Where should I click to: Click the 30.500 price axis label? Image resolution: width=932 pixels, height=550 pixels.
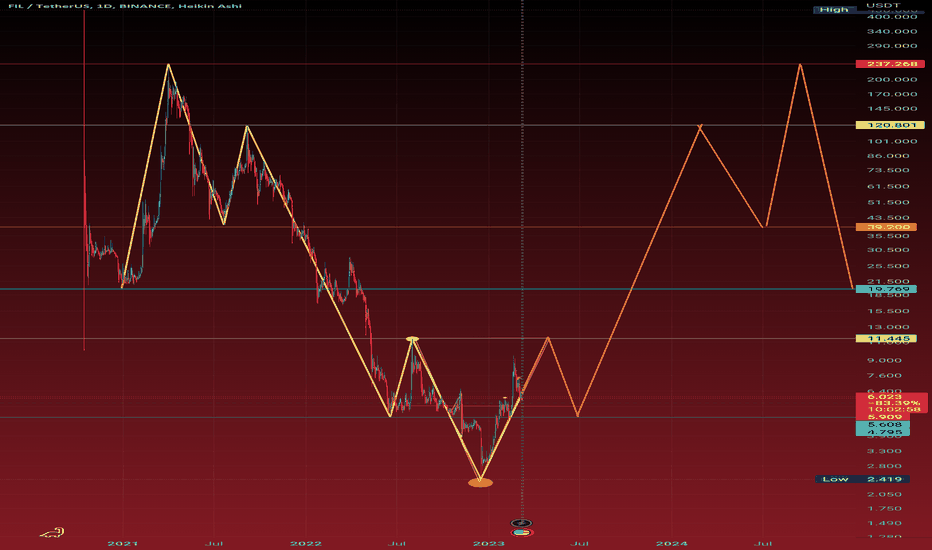point(888,250)
